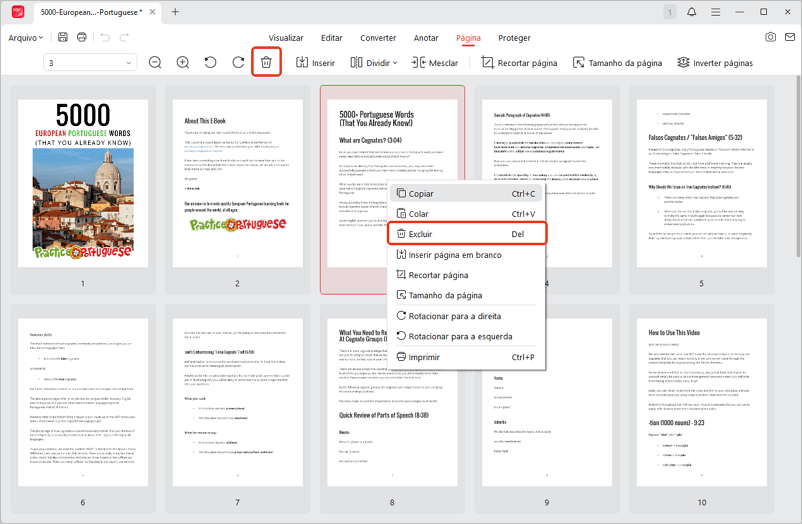Click the email envelope icon
This screenshot has height=524, width=802.
790,37
